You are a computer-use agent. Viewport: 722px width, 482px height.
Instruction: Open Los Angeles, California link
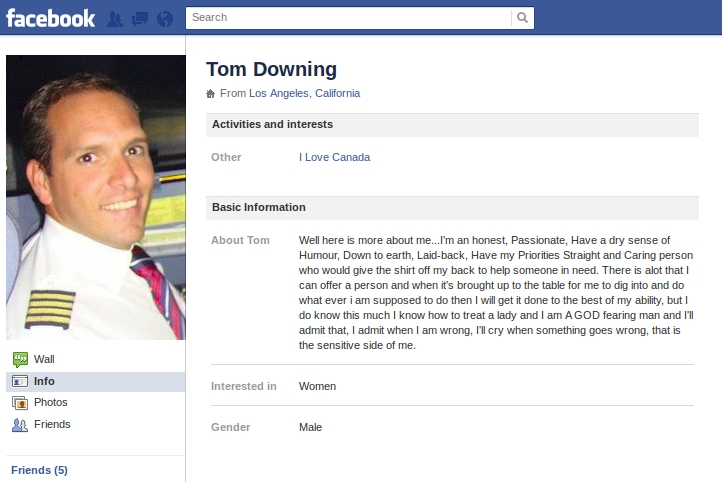[304, 93]
